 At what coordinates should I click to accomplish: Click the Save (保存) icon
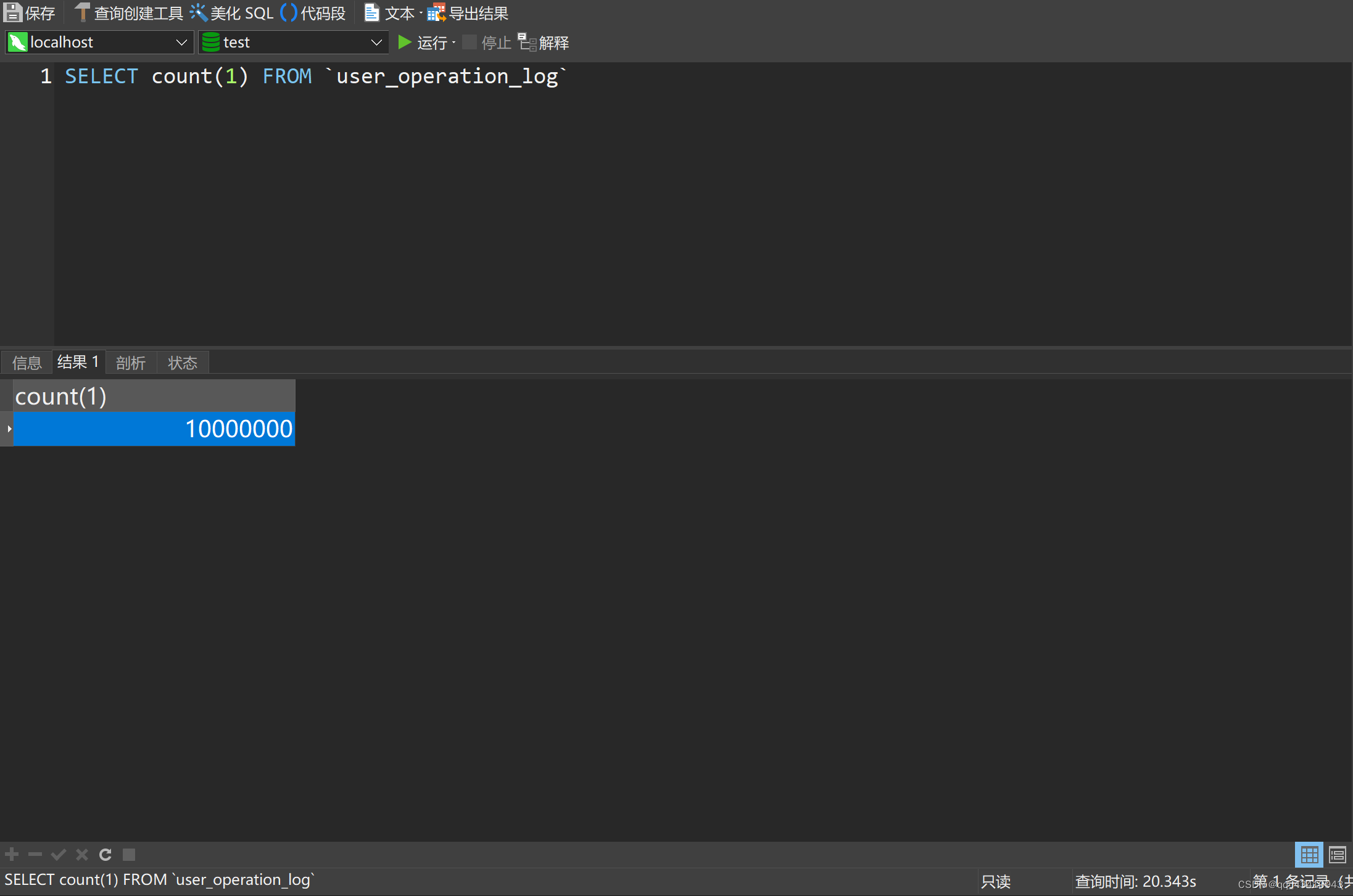(x=12, y=13)
